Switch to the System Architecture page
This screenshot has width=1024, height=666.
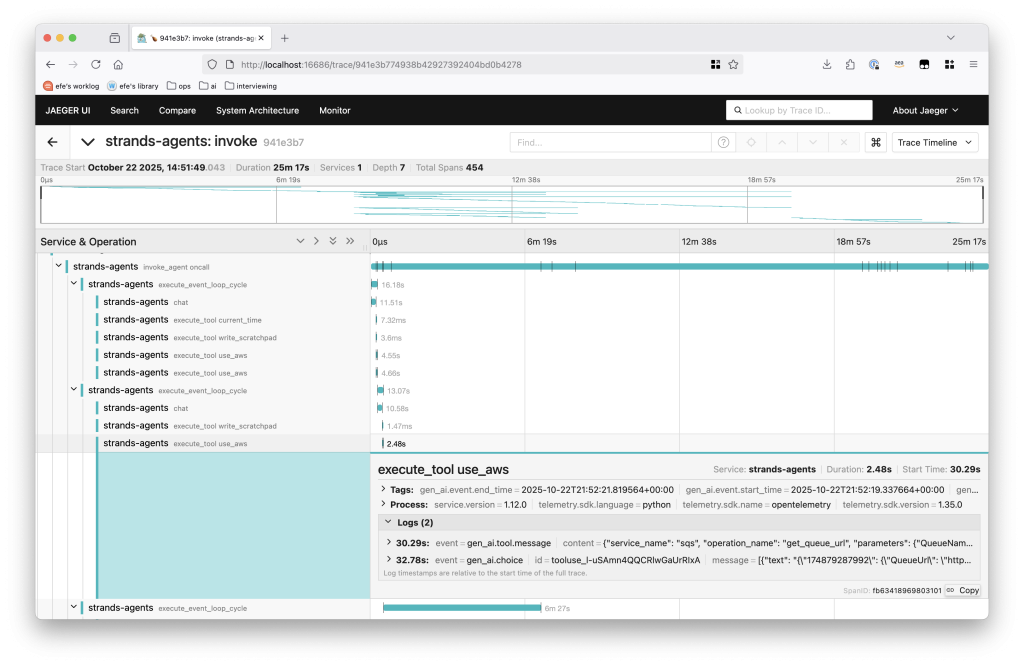click(x=256, y=110)
